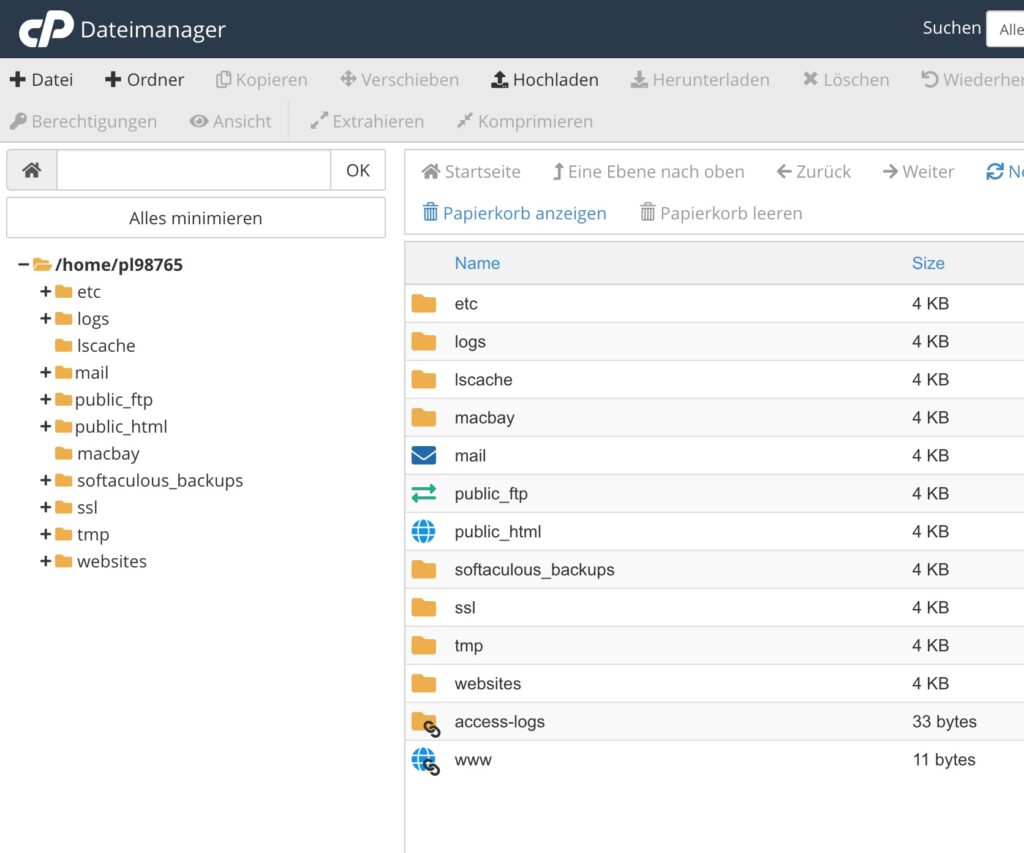Click the websites folder icon in list
Image resolution: width=1024 pixels, height=853 pixels.
point(424,683)
